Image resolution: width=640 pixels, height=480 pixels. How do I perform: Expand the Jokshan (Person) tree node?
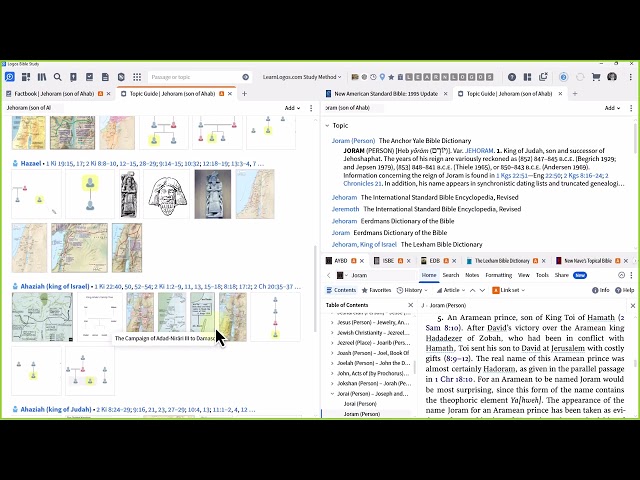(x=332, y=384)
